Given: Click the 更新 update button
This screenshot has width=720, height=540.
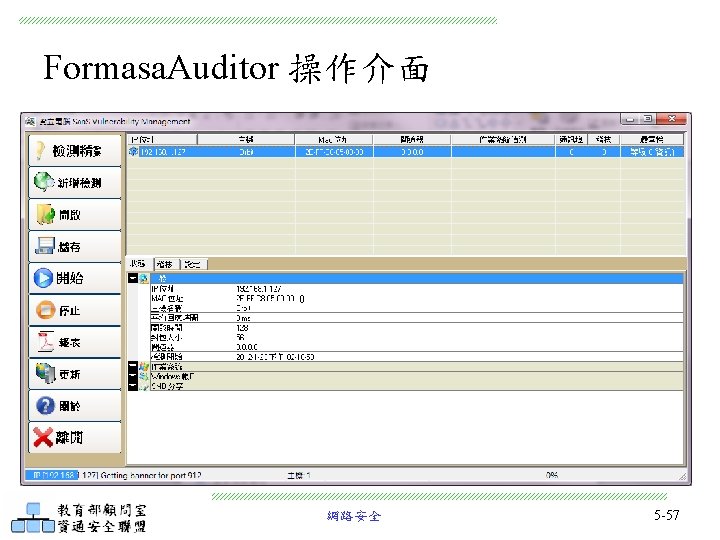Looking at the screenshot, I should pyautogui.click(x=75, y=374).
